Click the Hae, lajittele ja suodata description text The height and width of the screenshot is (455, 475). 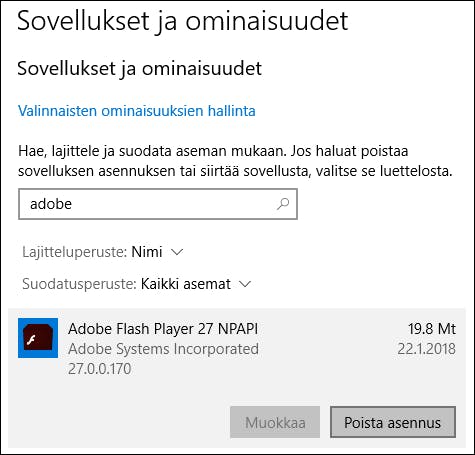[x=235, y=161]
